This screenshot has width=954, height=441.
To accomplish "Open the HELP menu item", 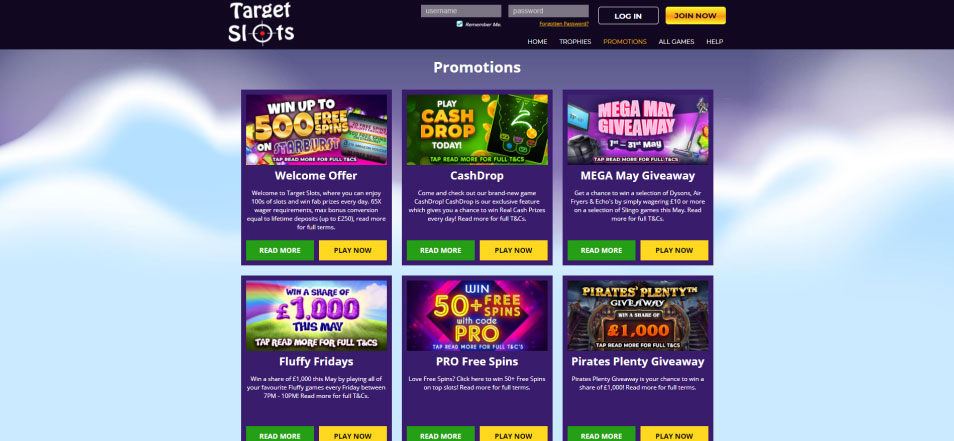I will click(x=714, y=42).
